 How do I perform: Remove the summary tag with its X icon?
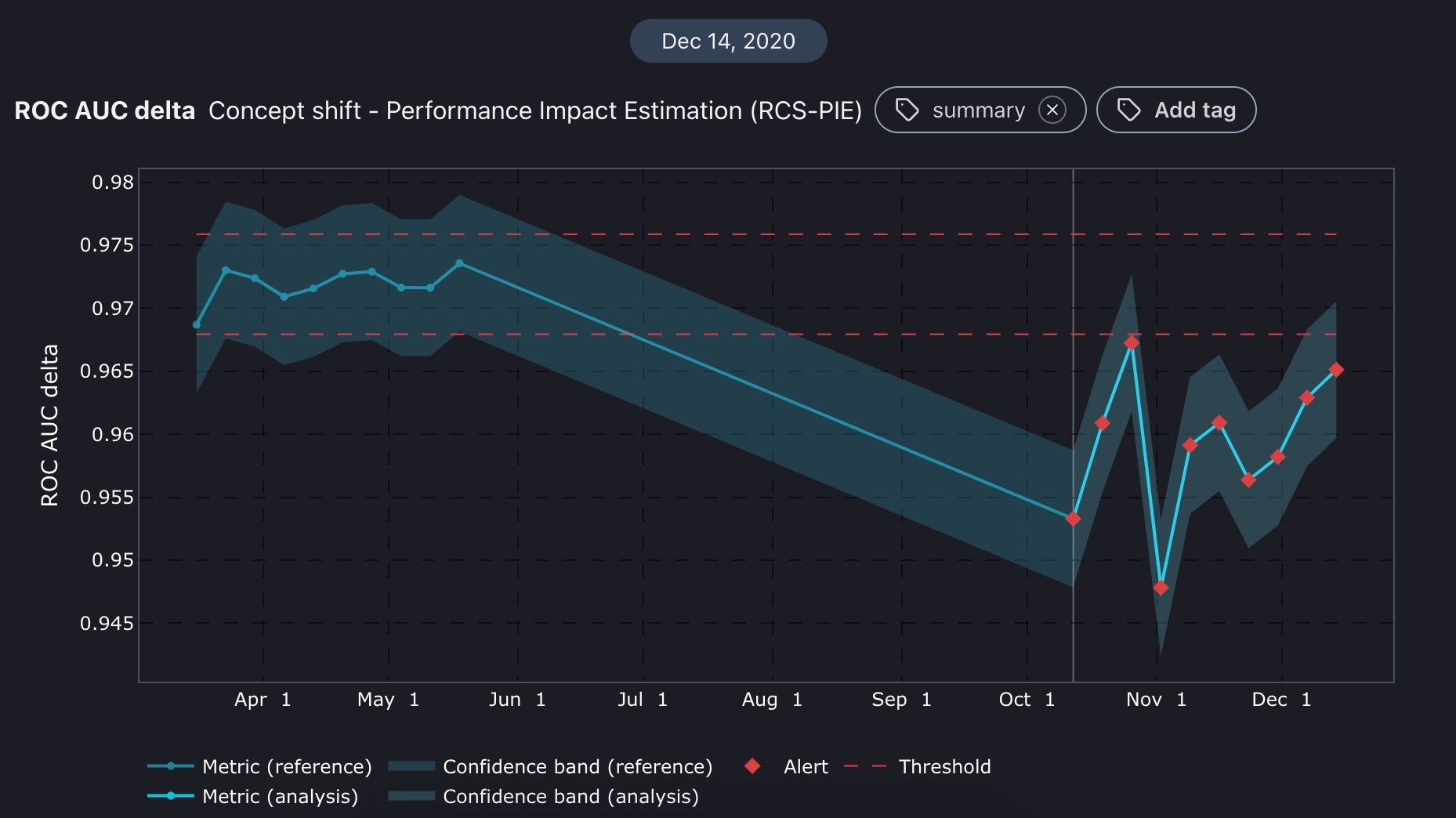(1052, 110)
